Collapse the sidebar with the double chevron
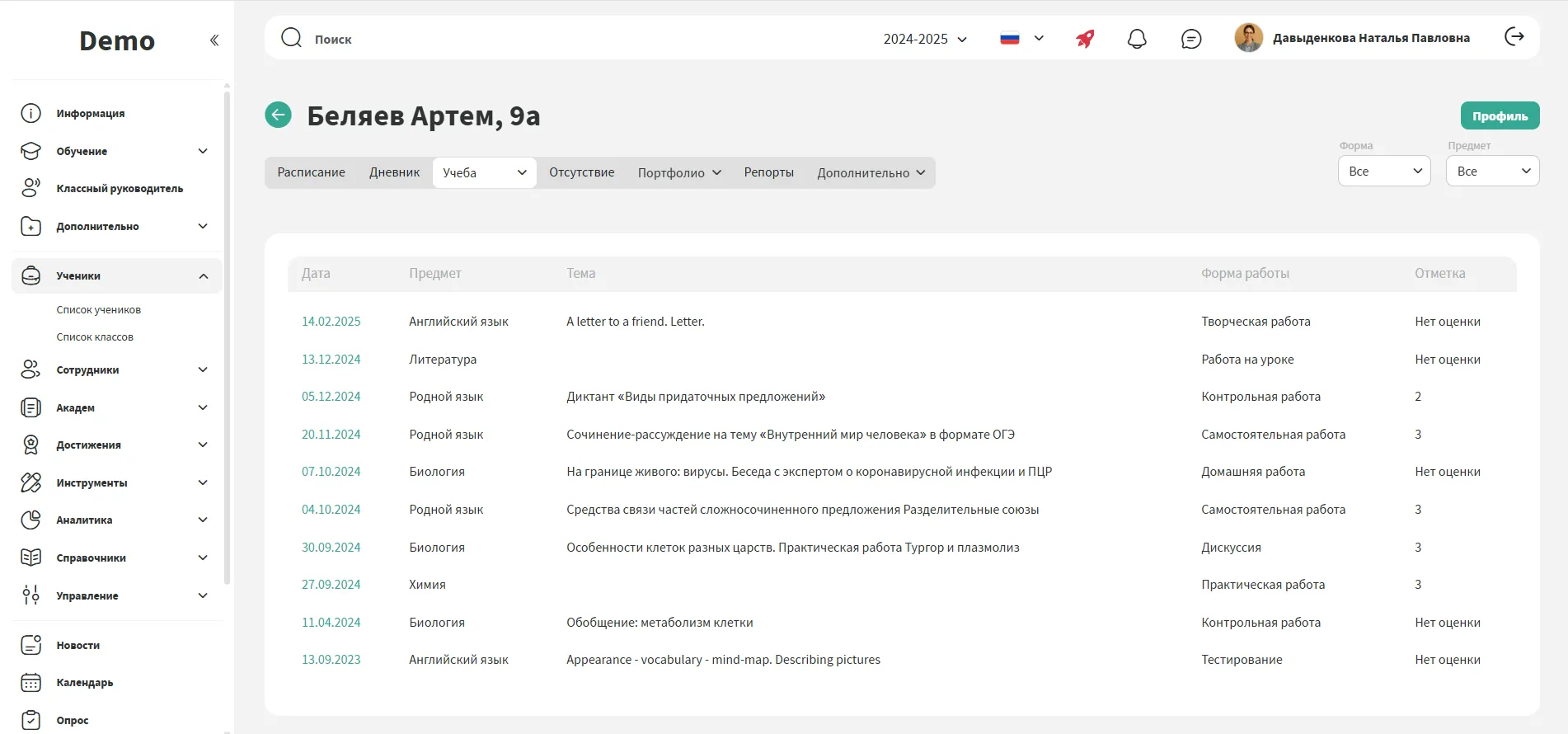 [214, 40]
